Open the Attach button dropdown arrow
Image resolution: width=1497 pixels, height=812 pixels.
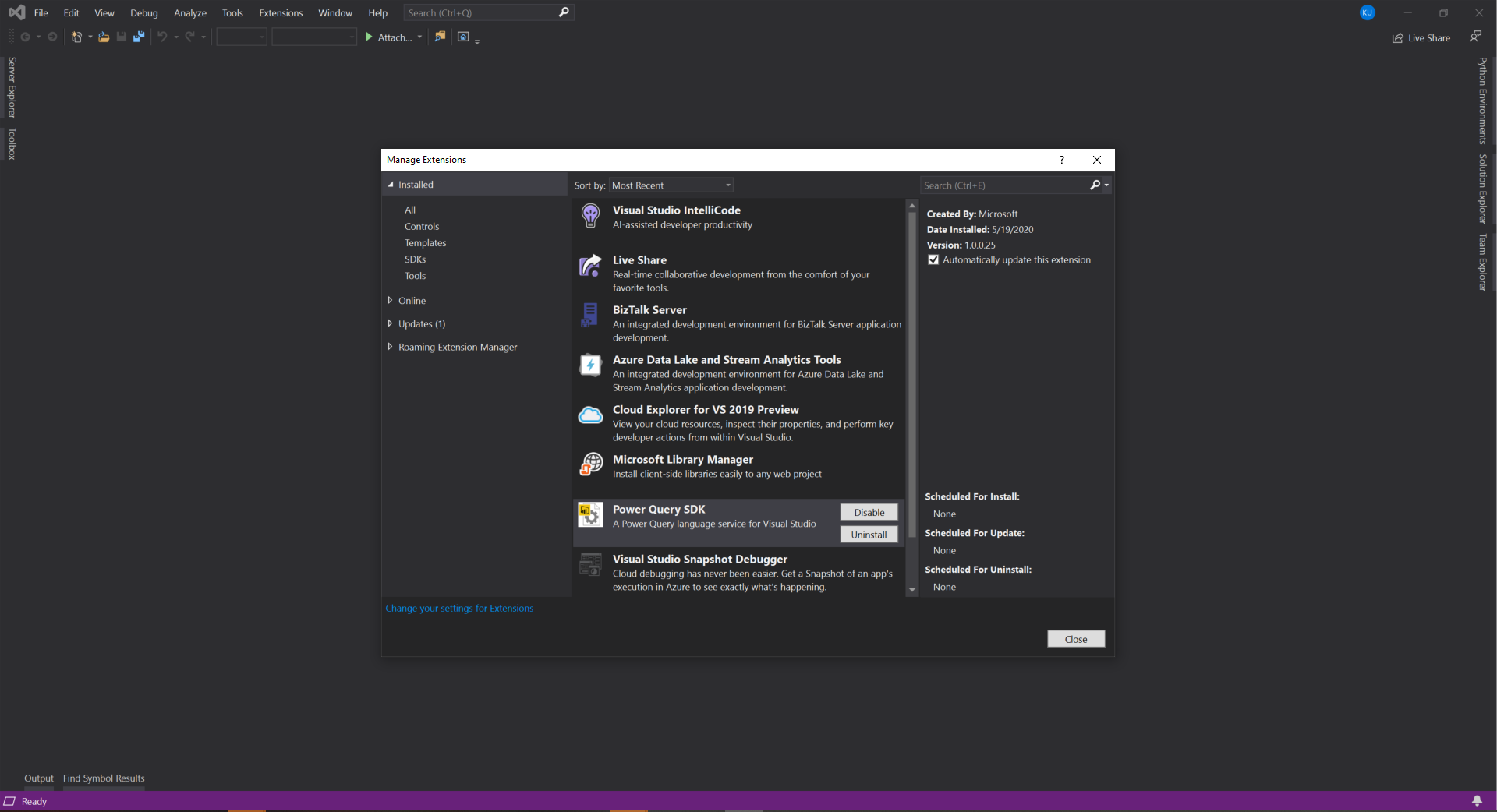click(419, 37)
